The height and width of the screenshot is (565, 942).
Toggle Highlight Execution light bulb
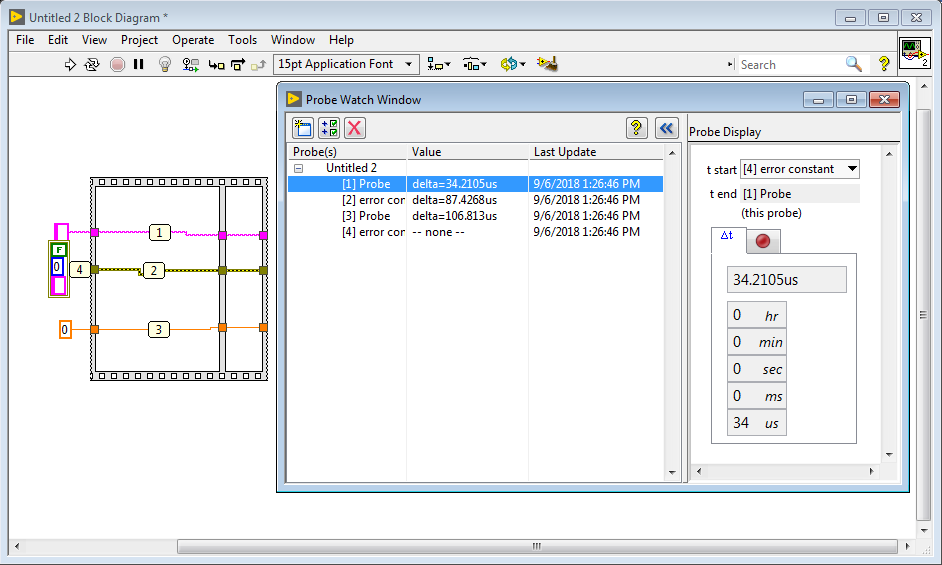click(x=165, y=64)
